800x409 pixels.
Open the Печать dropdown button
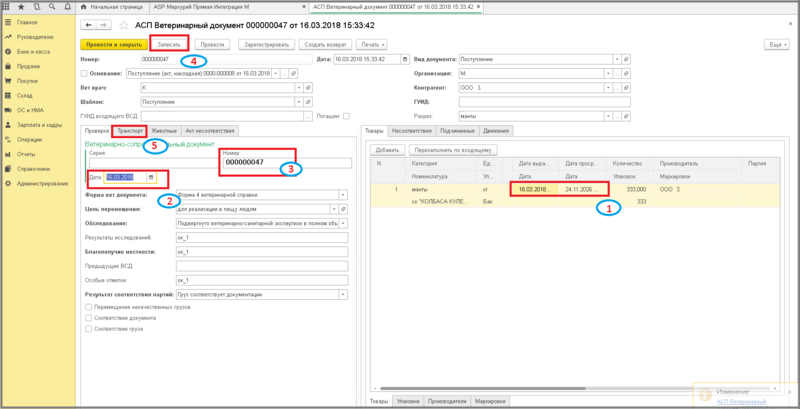(372, 44)
